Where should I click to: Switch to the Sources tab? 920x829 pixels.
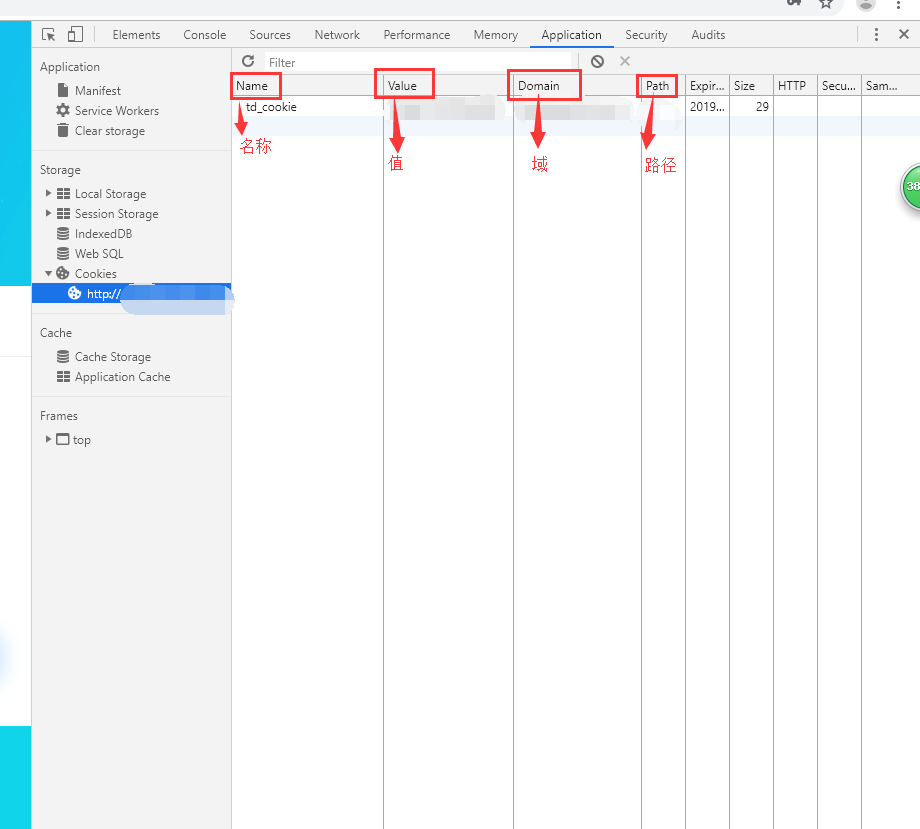pos(270,35)
